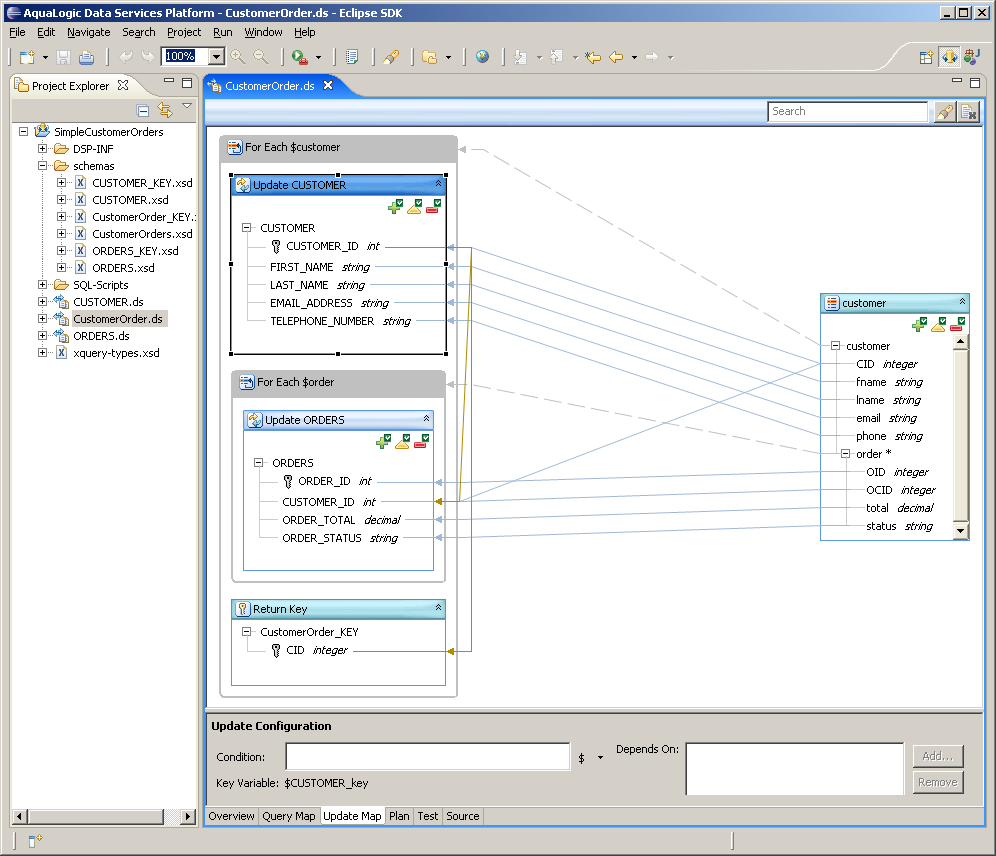
Task: Collapse the SimpleCustomerOrders project node
Action: [x=24, y=131]
